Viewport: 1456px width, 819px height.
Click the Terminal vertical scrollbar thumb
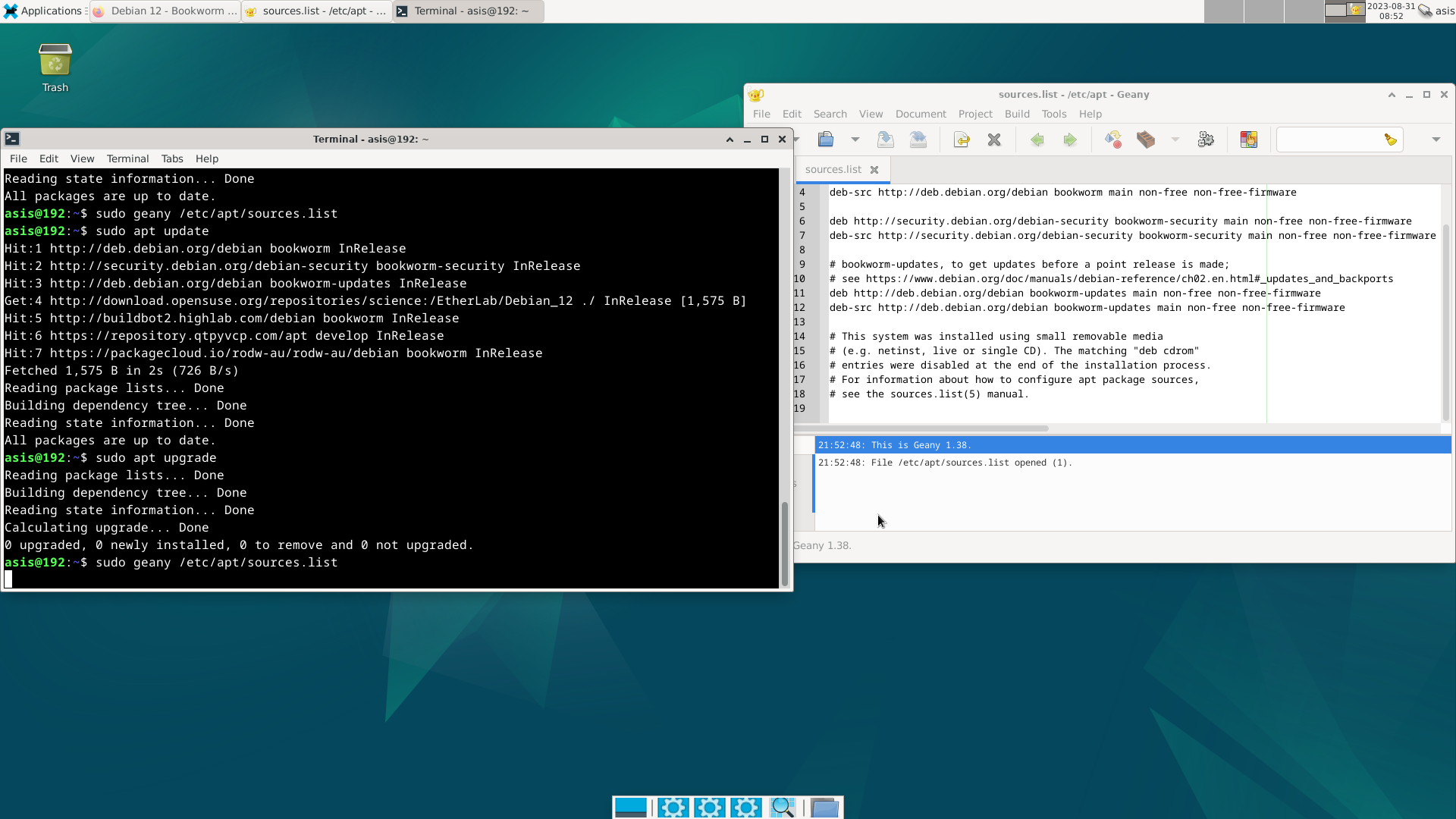(x=785, y=543)
